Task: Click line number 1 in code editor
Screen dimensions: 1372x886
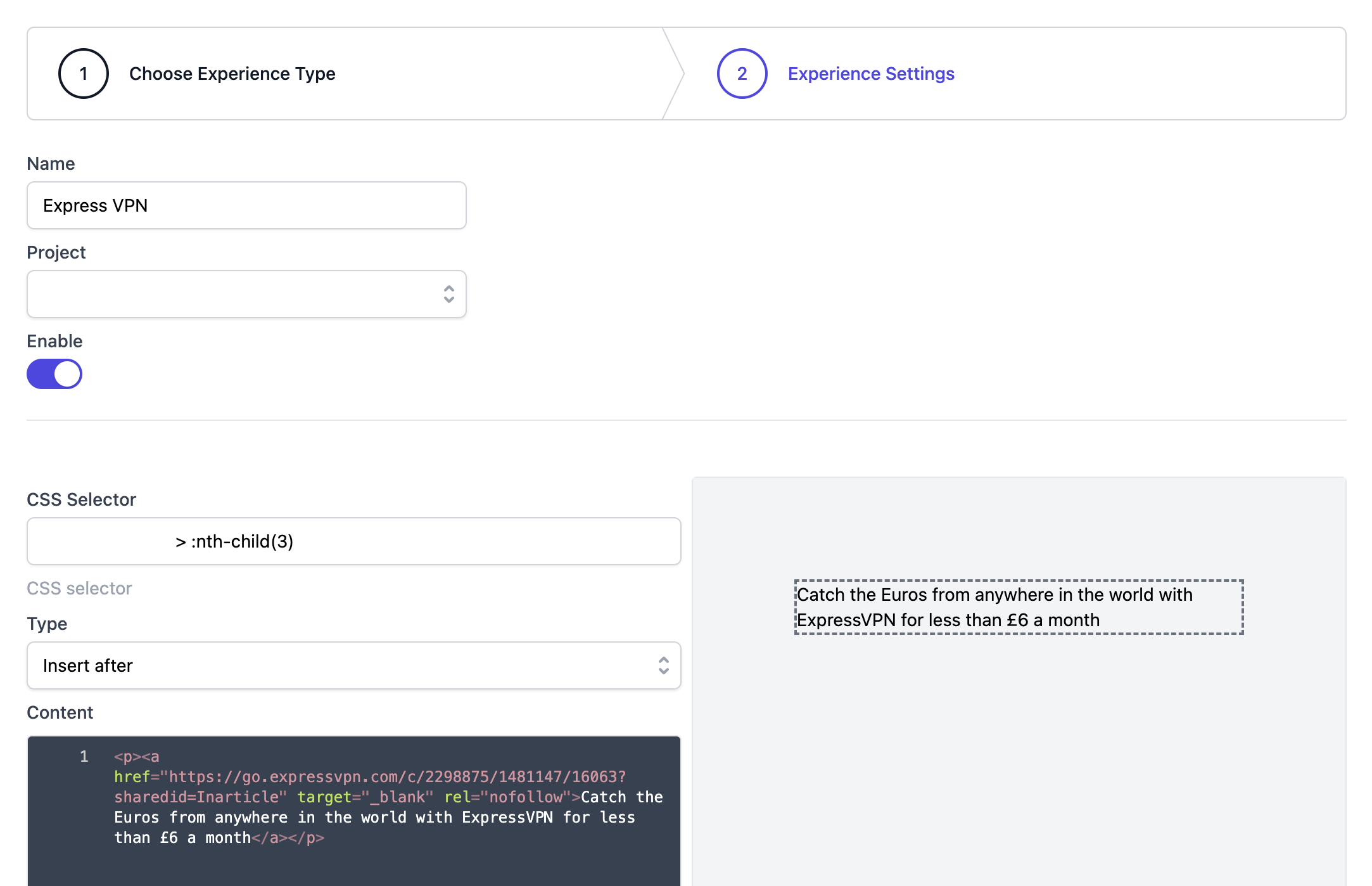Action: click(84, 756)
